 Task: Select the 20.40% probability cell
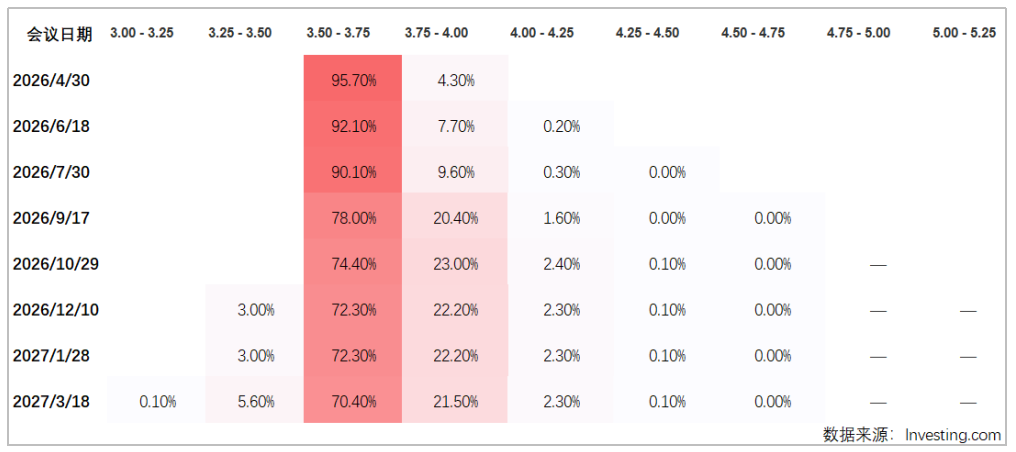point(456,218)
